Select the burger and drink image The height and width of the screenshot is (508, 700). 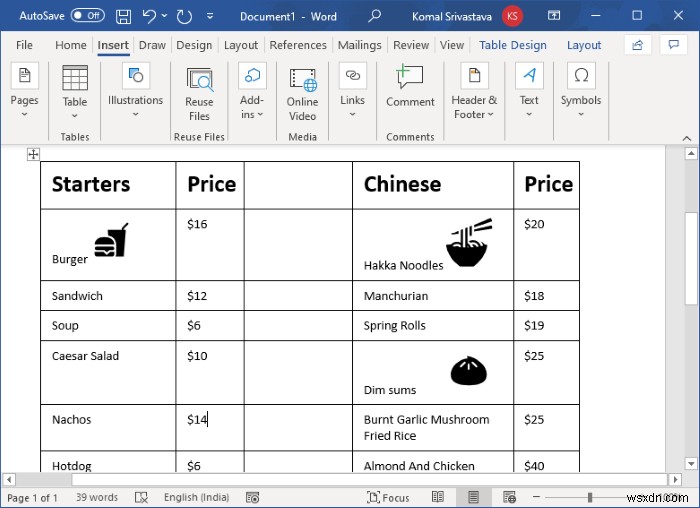tap(111, 240)
